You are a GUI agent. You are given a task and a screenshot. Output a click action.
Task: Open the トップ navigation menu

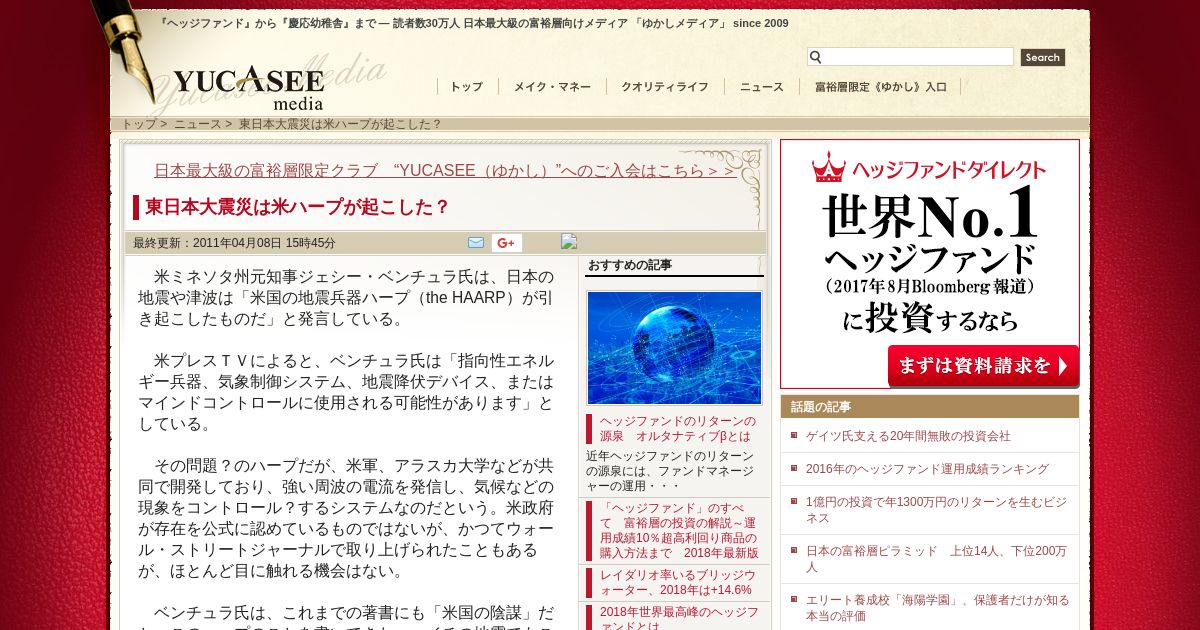(x=466, y=87)
